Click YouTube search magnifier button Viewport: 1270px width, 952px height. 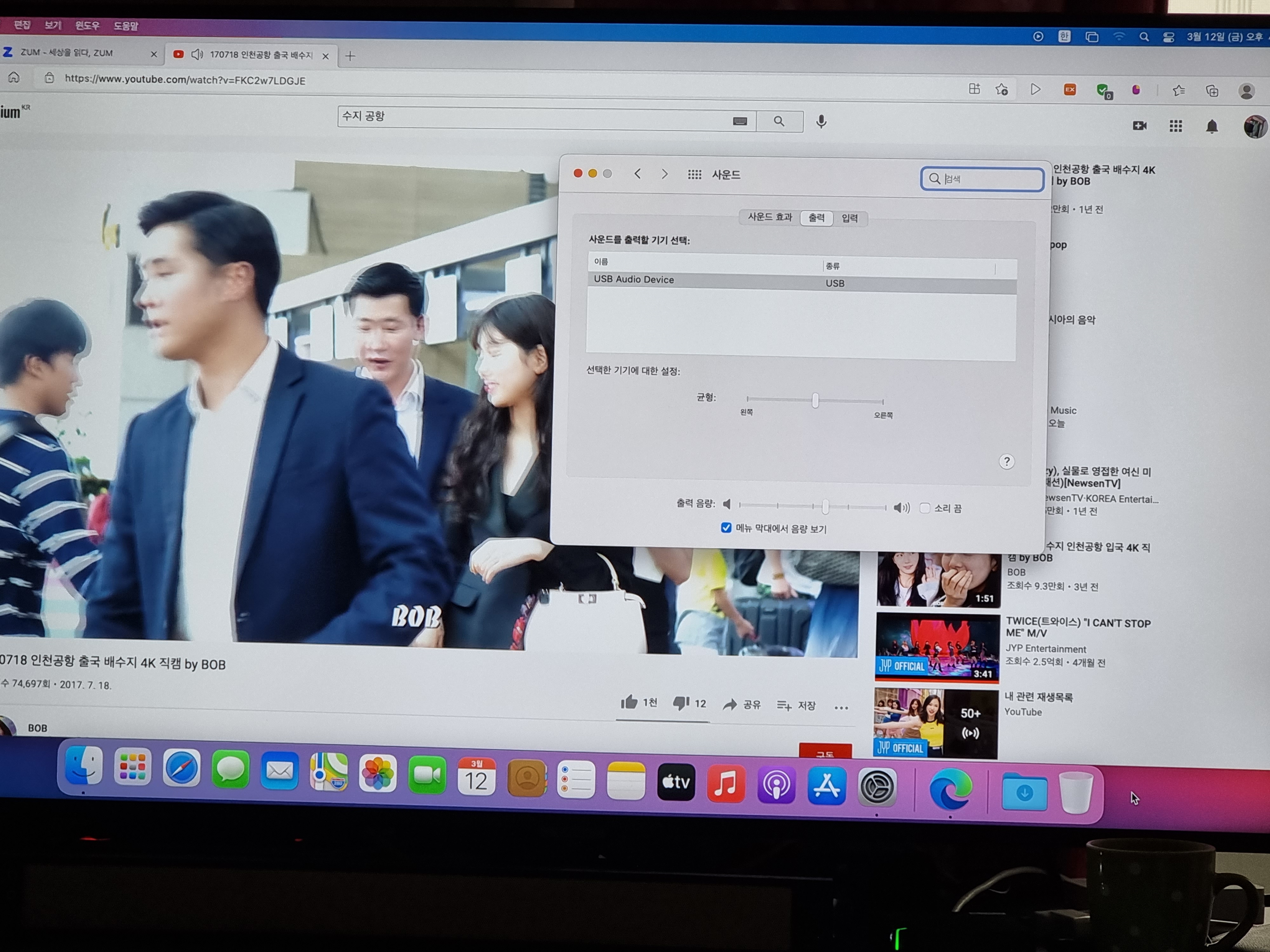pos(779,121)
